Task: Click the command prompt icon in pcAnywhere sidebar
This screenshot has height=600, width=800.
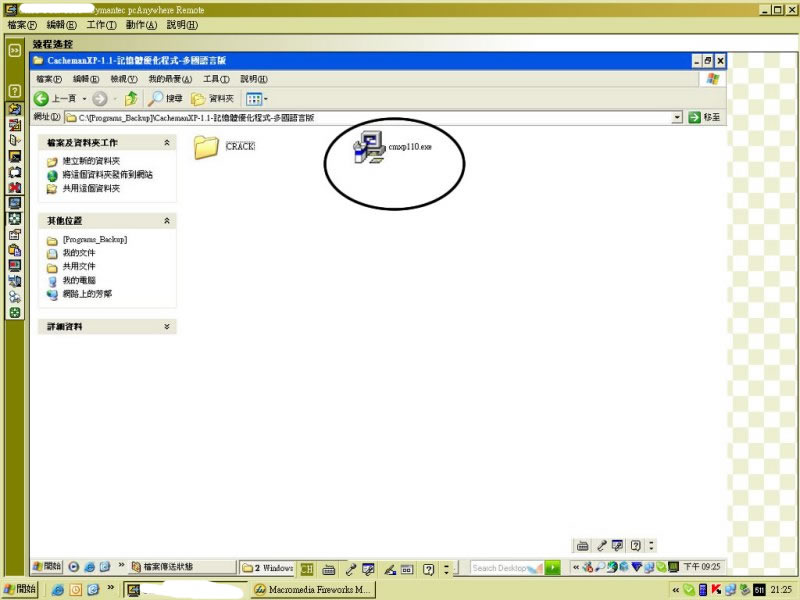Action: click(x=15, y=156)
